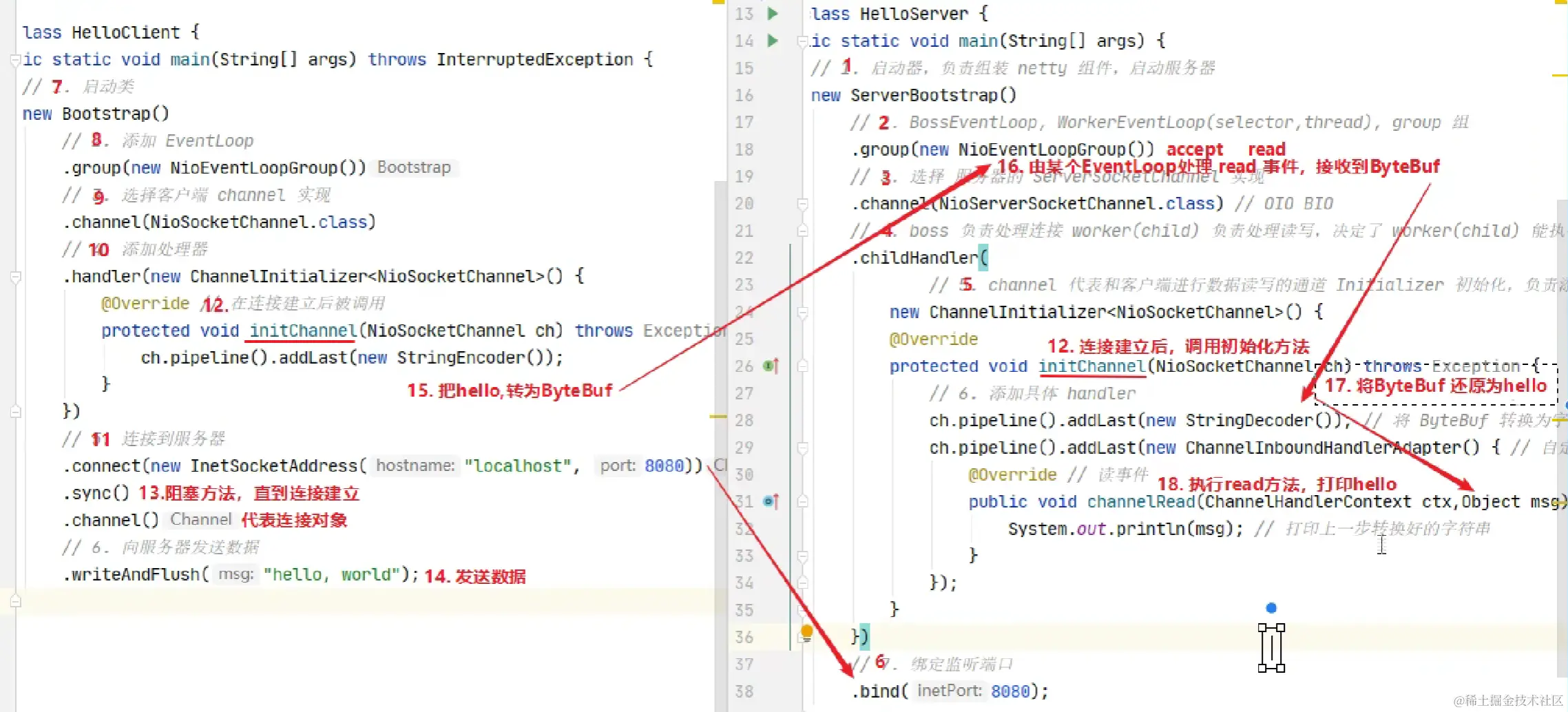Click line number 13 in the gutter
This screenshot has height=712, width=1568.
(744, 14)
